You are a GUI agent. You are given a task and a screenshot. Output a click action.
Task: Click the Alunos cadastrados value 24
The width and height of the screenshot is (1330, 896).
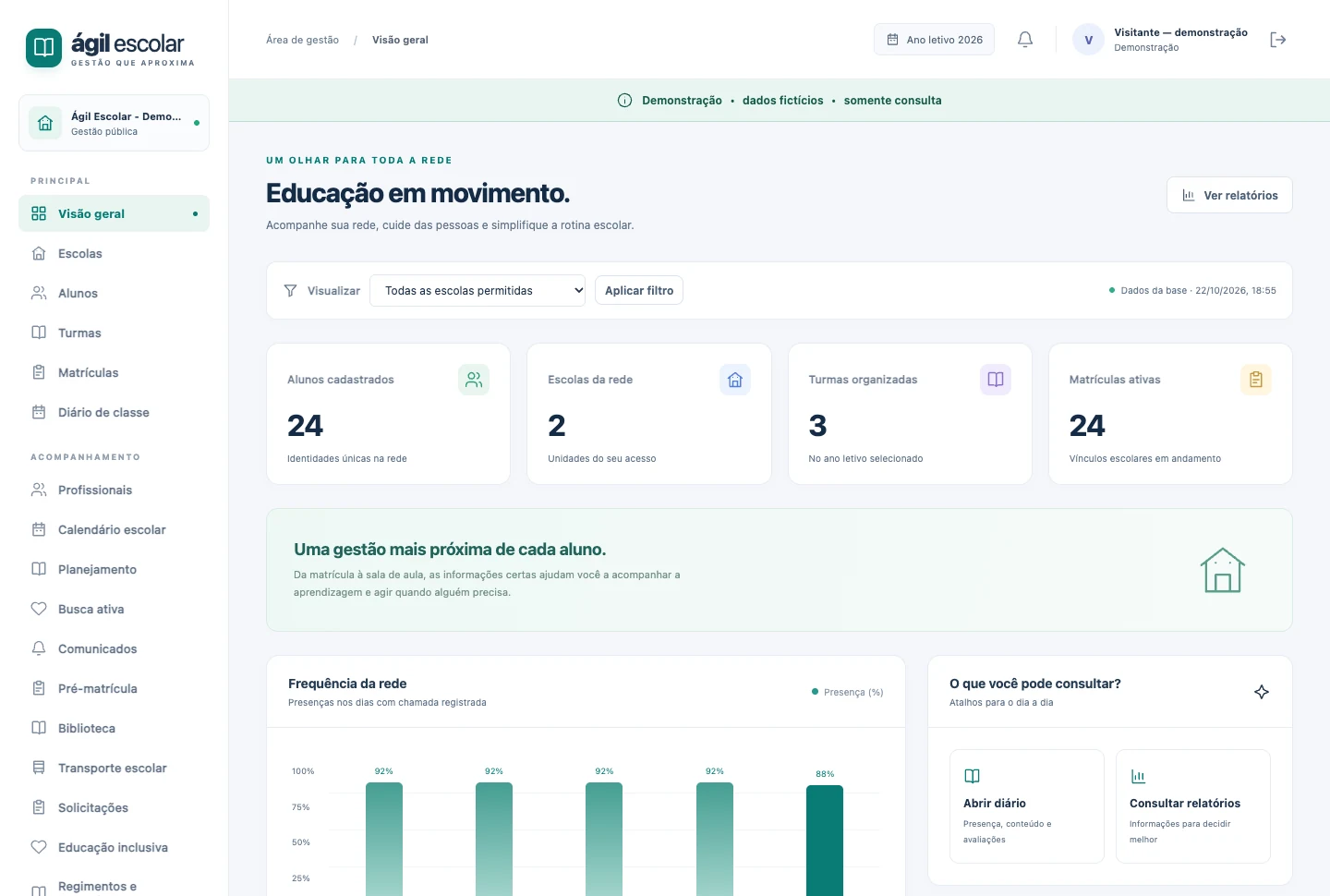(x=305, y=426)
